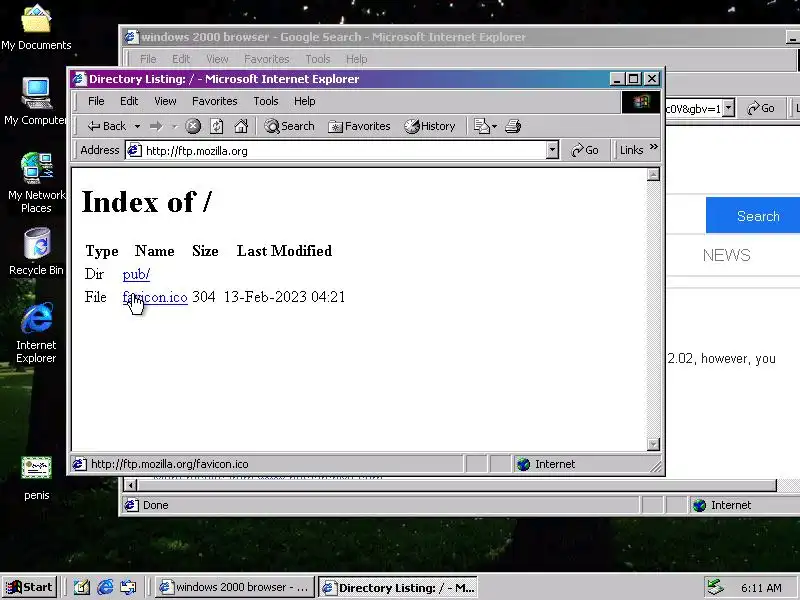This screenshot has height=600, width=800.
Task: Select the My Computer desktop icon
Action: coord(35,101)
